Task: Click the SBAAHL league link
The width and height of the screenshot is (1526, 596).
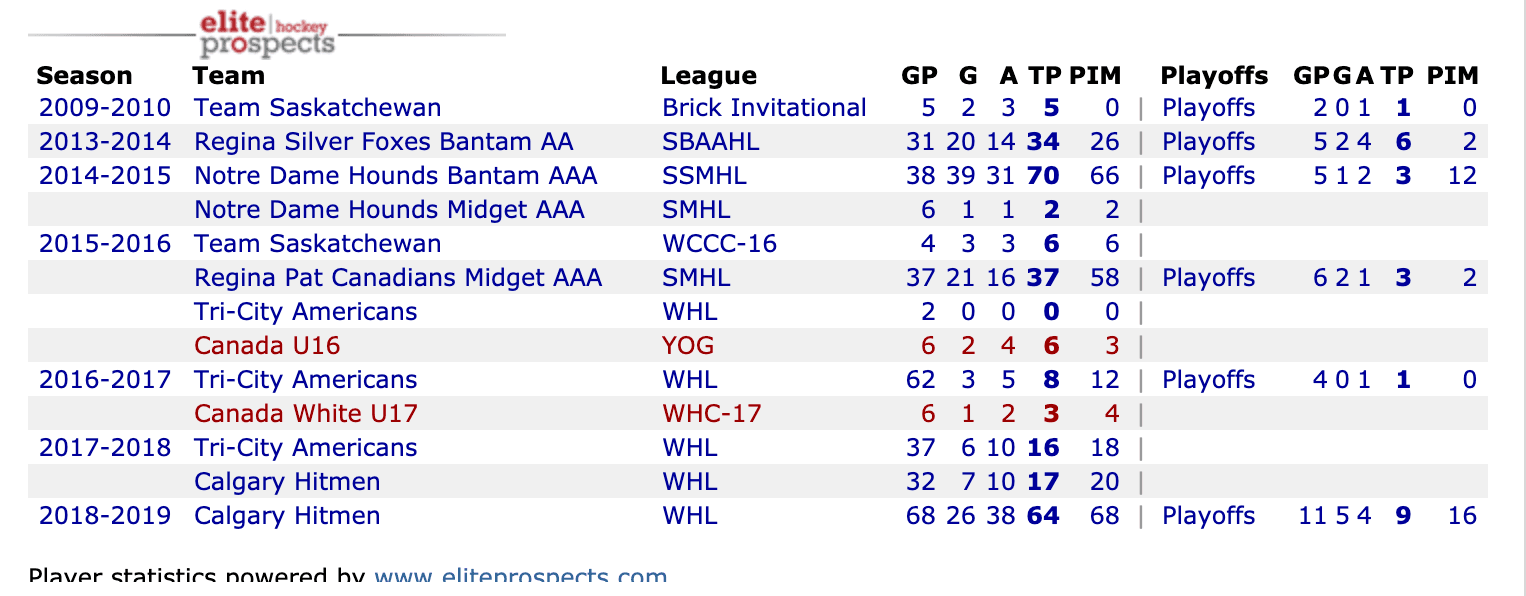Action: point(710,142)
